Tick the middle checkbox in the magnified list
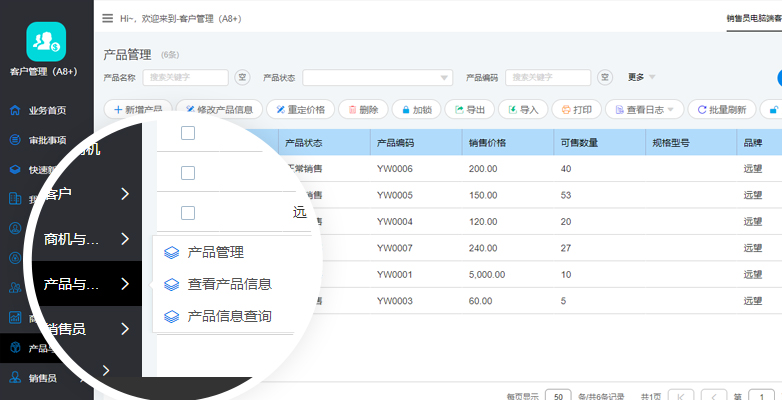Image resolution: width=782 pixels, height=400 pixels. pyautogui.click(x=188, y=173)
